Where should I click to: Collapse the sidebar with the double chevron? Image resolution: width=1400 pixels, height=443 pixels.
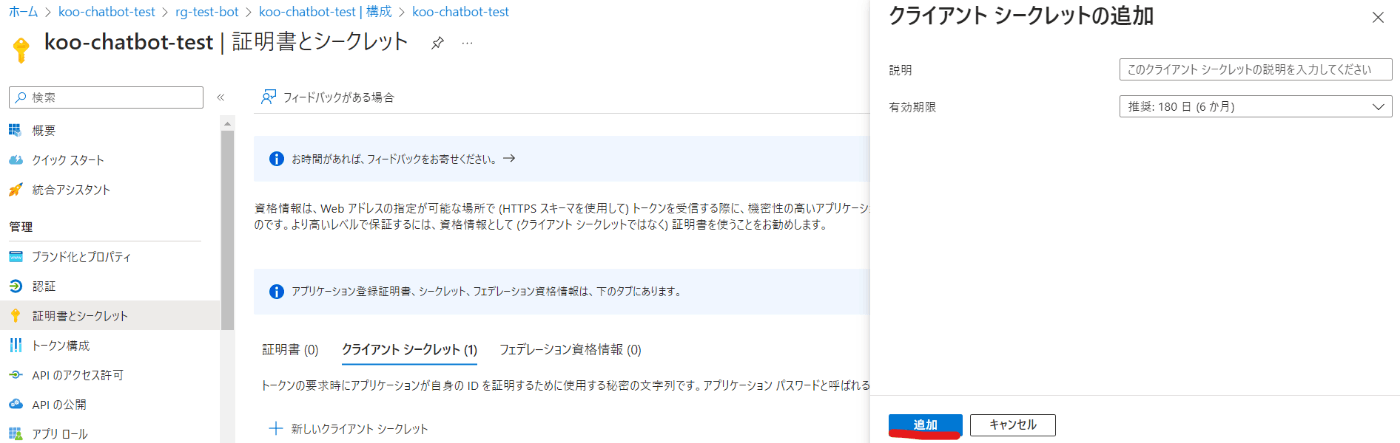(220, 97)
